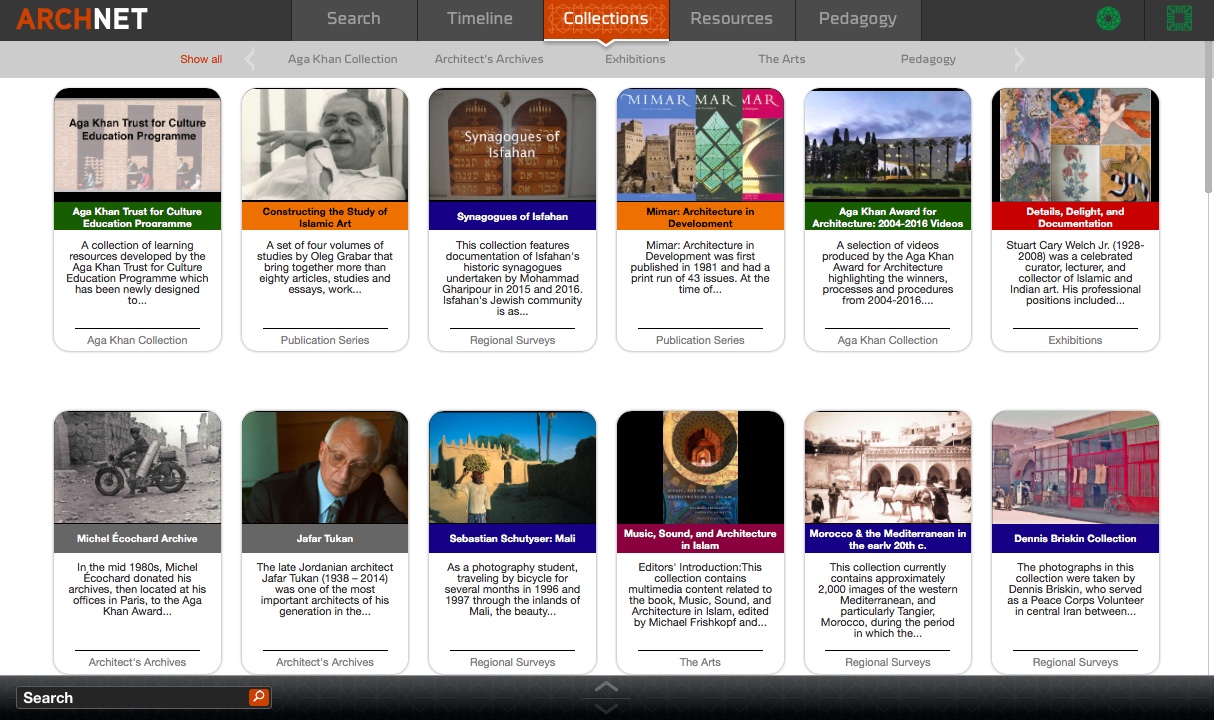Toggle the Show all filter
Viewport: 1214px width, 720px height.
click(x=200, y=59)
